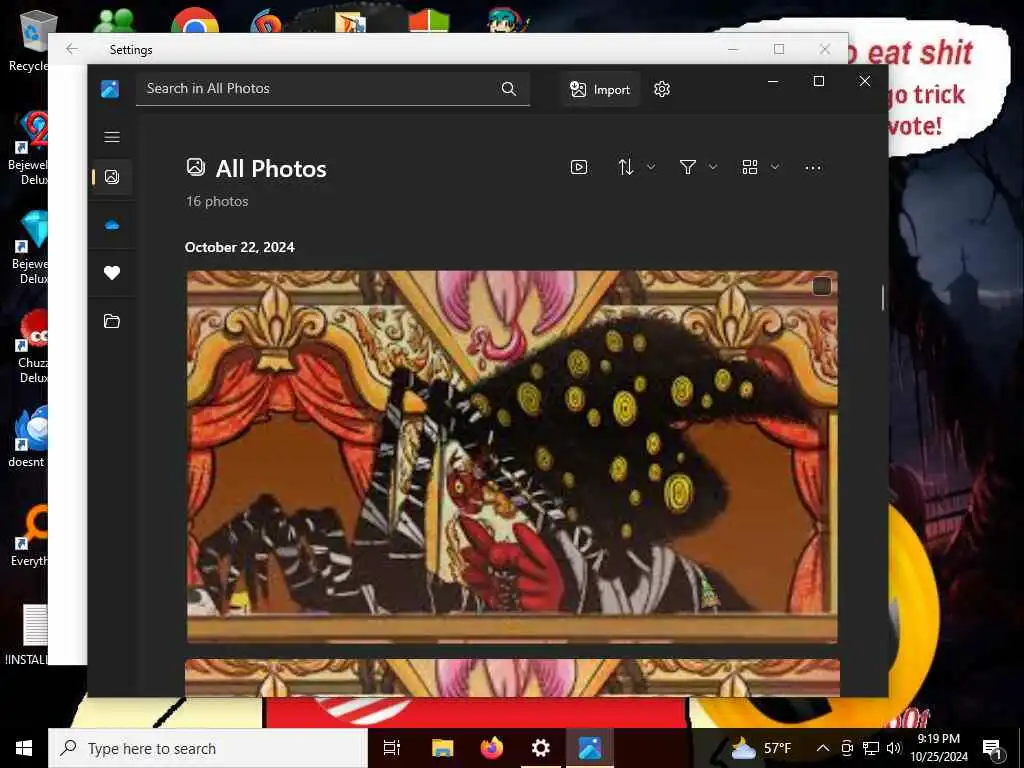Viewport: 1024px width, 768px height.
Task: Click the sort arrows icon
Action: click(x=626, y=167)
